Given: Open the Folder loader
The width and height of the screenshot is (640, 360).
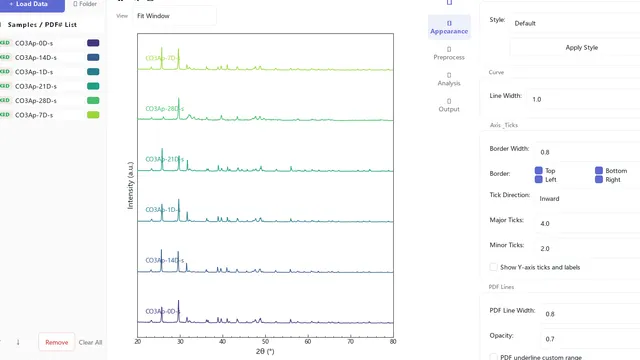Looking at the screenshot, I should click(85, 4).
